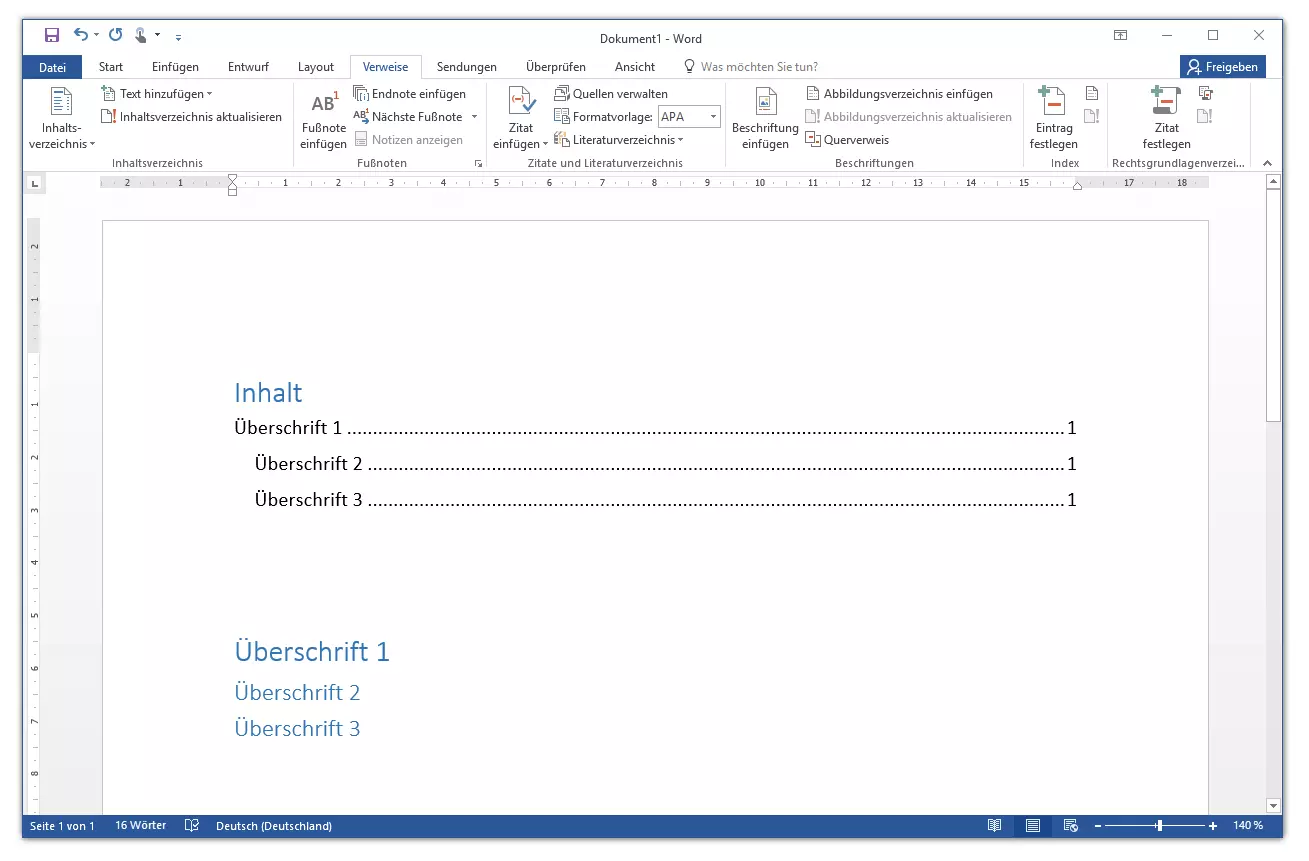Open the Einfügen tab
The height and width of the screenshot is (861, 1309).
click(175, 67)
